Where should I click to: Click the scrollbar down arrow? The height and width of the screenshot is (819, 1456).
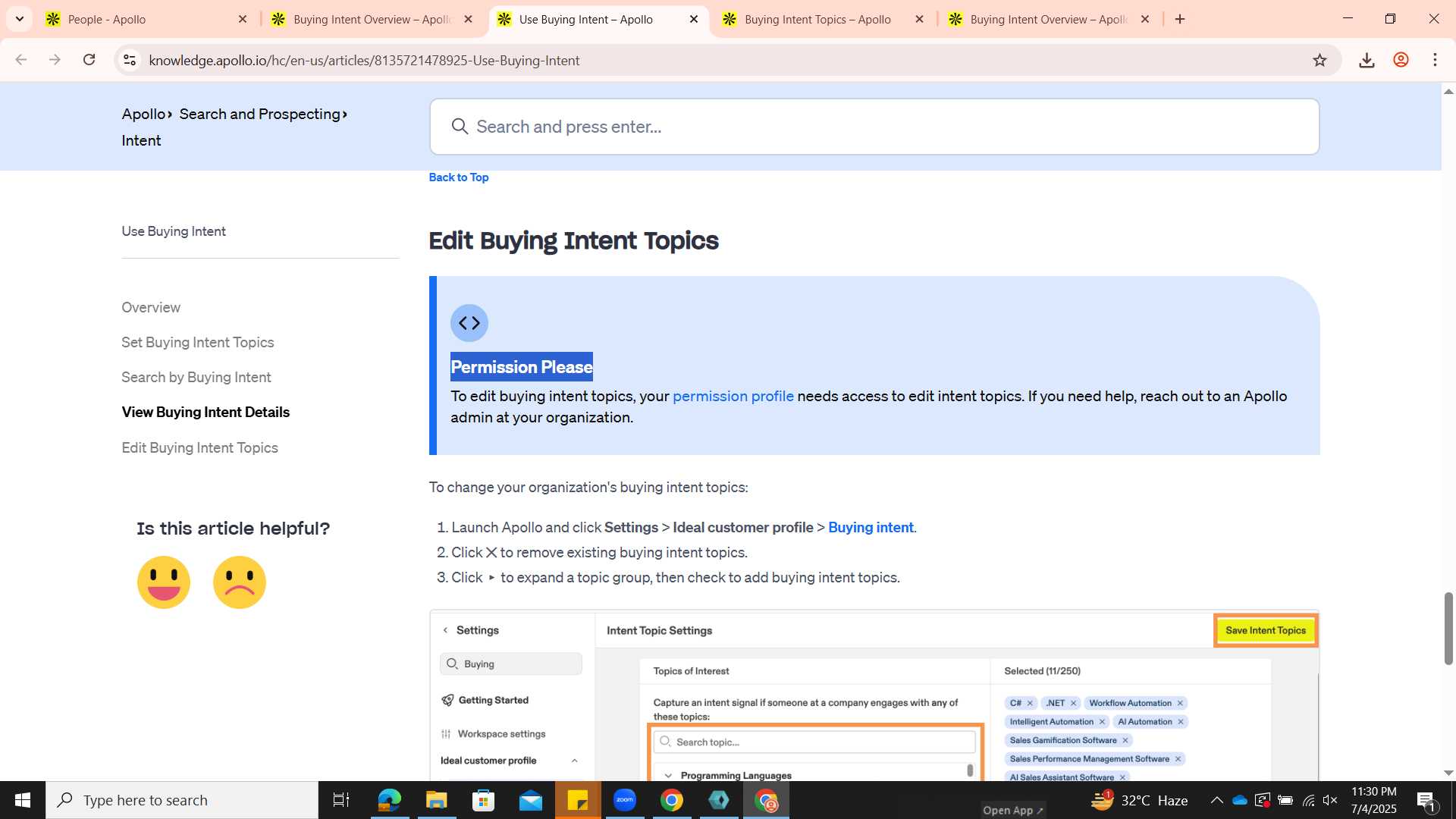tap(1448, 773)
